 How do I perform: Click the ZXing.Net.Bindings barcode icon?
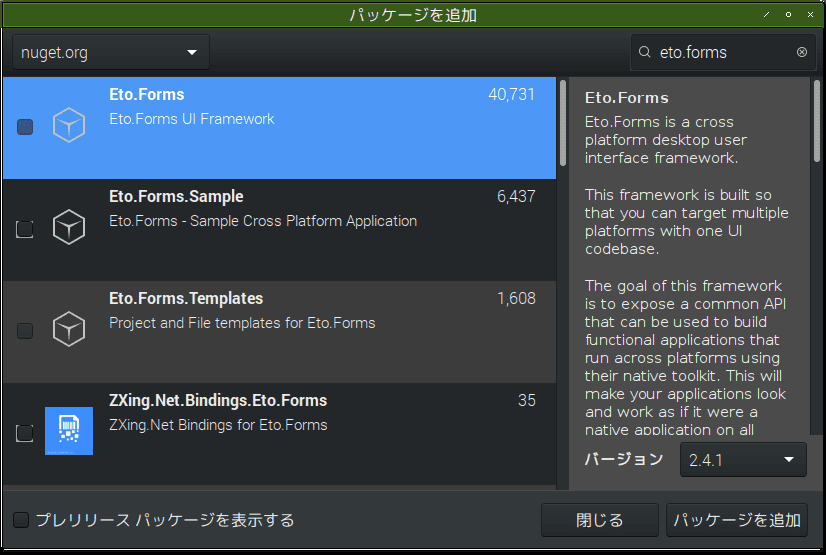(69, 431)
